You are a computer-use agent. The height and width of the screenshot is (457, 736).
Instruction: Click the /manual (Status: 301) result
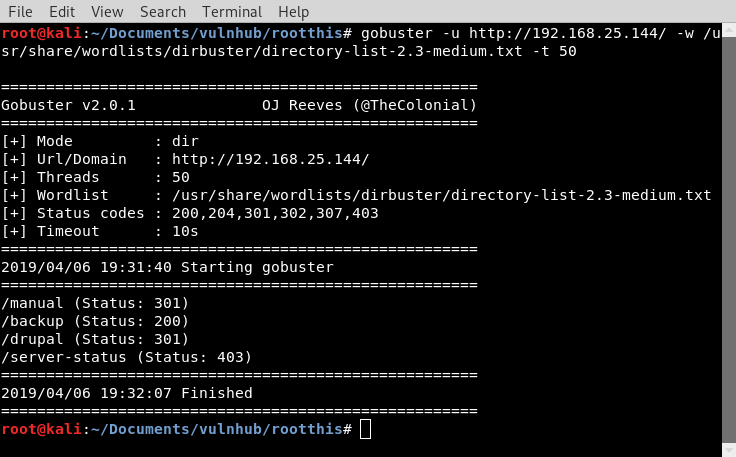(95, 303)
